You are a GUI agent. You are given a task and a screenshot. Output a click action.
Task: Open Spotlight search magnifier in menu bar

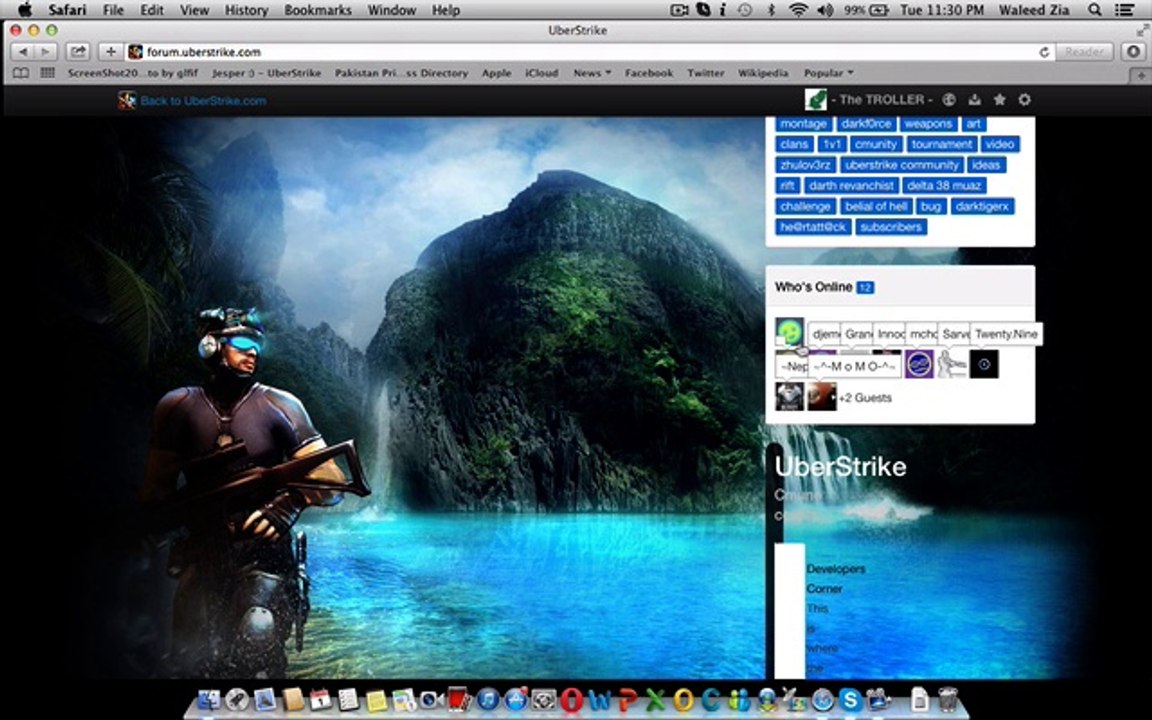1094,10
